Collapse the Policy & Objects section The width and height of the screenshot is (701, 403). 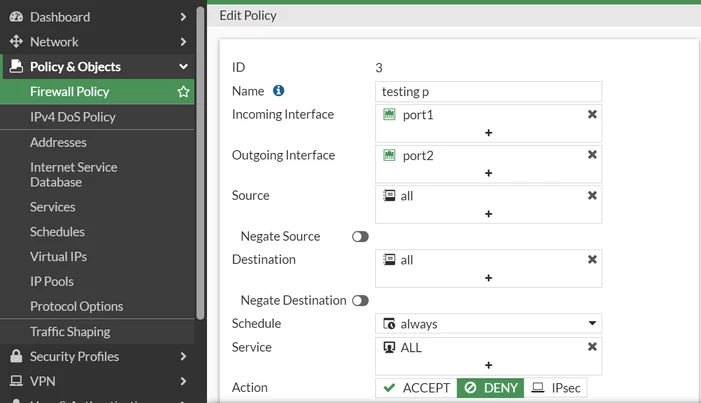[183, 67]
